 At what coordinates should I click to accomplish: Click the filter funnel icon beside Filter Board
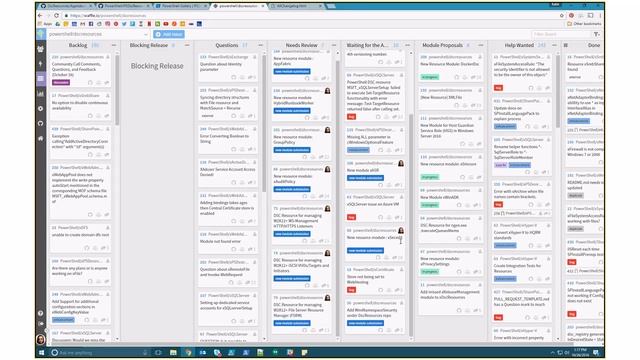point(596,34)
